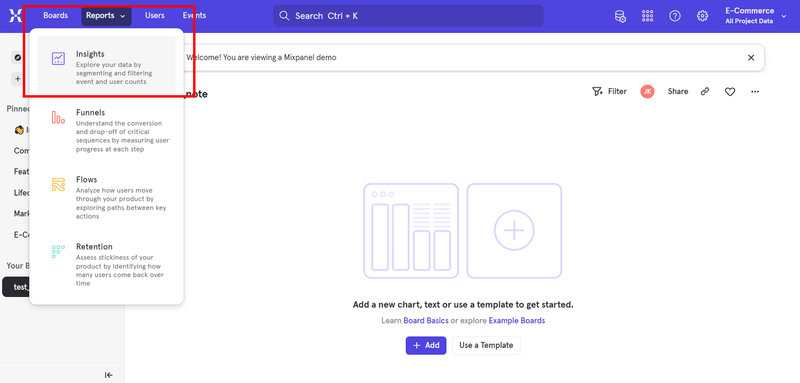Open the Example Boards link
Viewport: 800px width, 383px height.
[517, 321]
